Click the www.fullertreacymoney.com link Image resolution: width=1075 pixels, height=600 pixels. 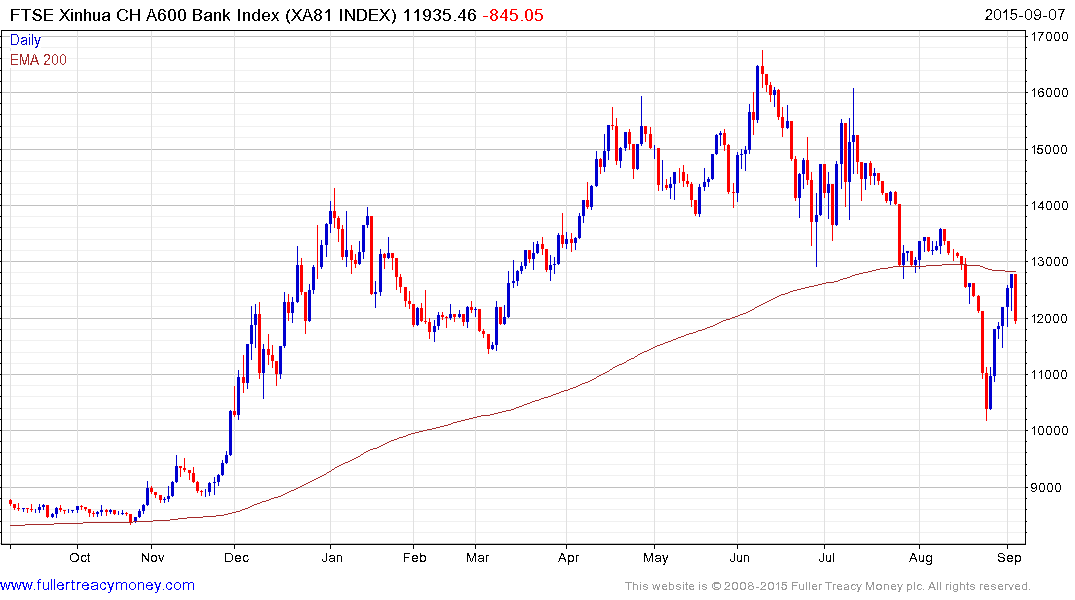pyautogui.click(x=97, y=586)
